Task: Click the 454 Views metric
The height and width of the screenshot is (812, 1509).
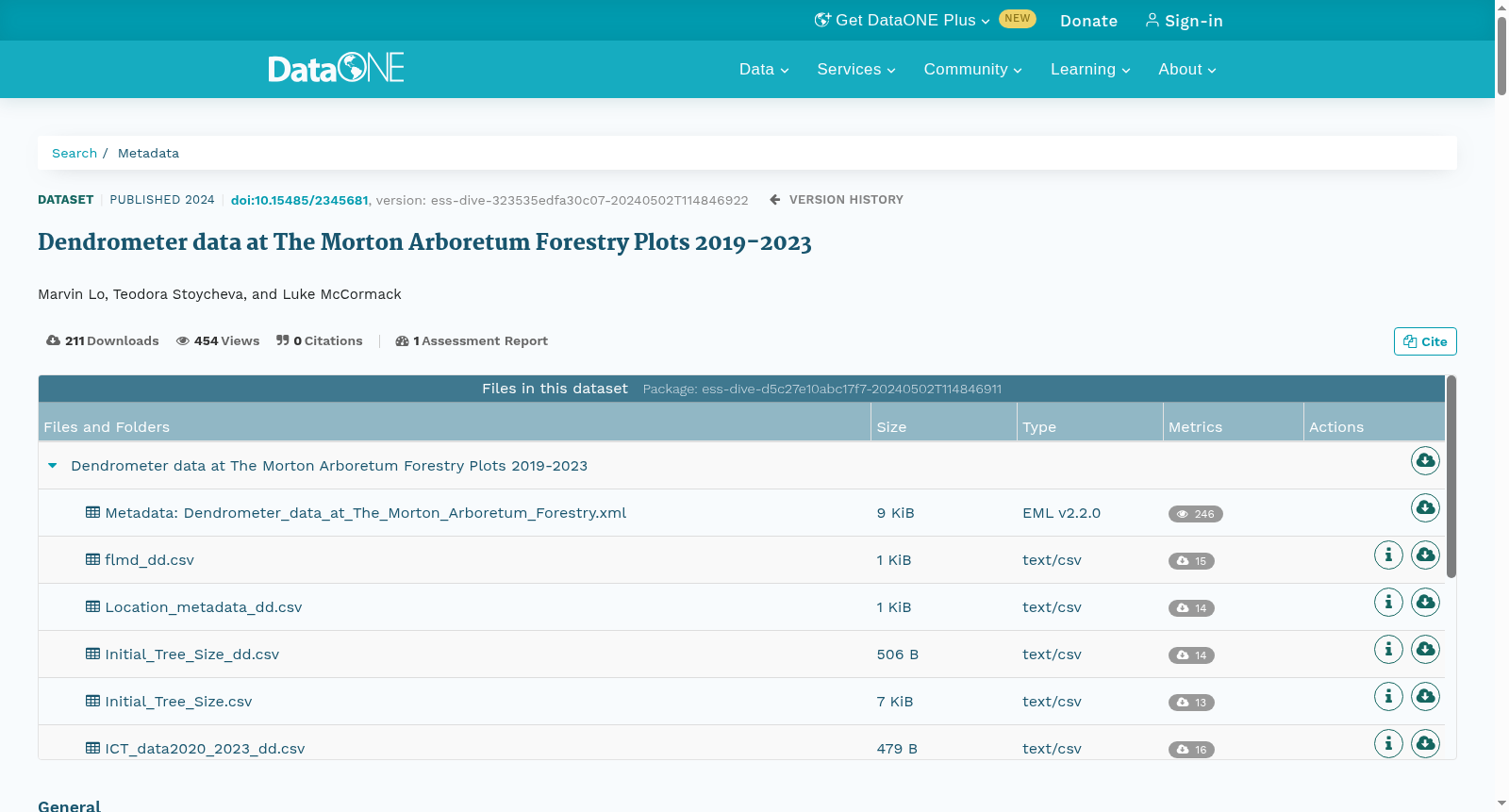Action: point(218,341)
